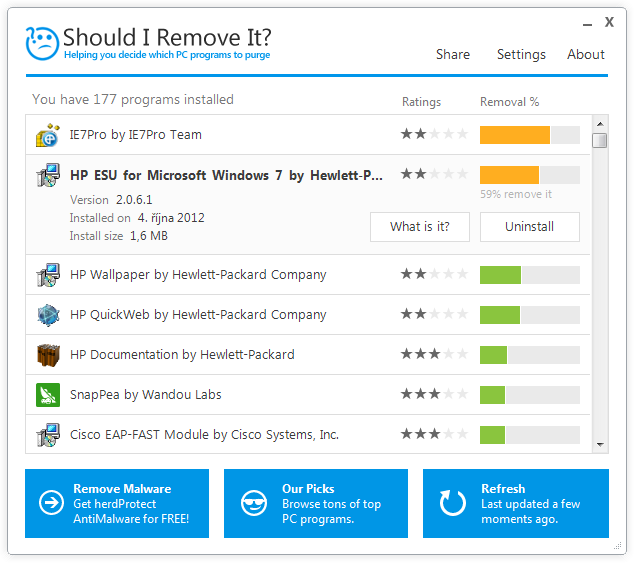
Task: Select Cisco EAP-FAST Module by Cisco Systems
Action: 308,434
